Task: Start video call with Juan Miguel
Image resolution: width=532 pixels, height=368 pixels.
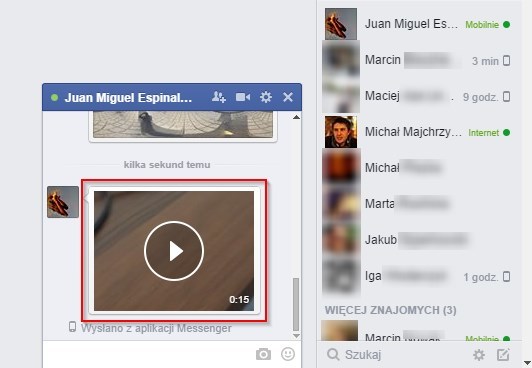Action: click(x=243, y=97)
